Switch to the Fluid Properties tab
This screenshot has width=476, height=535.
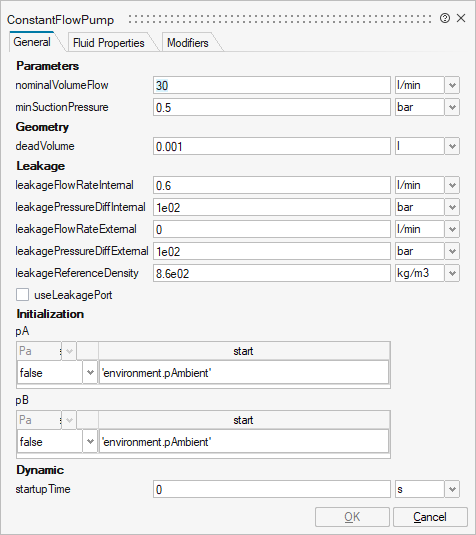109,43
